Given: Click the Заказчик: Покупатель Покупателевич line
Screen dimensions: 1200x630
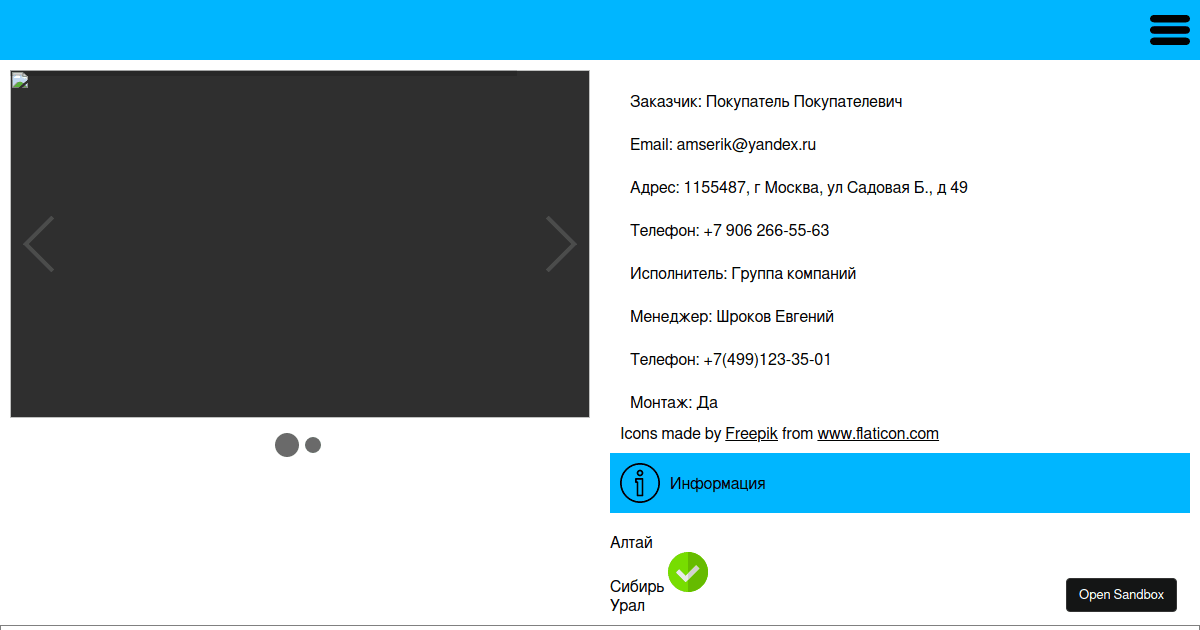Looking at the screenshot, I should click(x=766, y=101).
